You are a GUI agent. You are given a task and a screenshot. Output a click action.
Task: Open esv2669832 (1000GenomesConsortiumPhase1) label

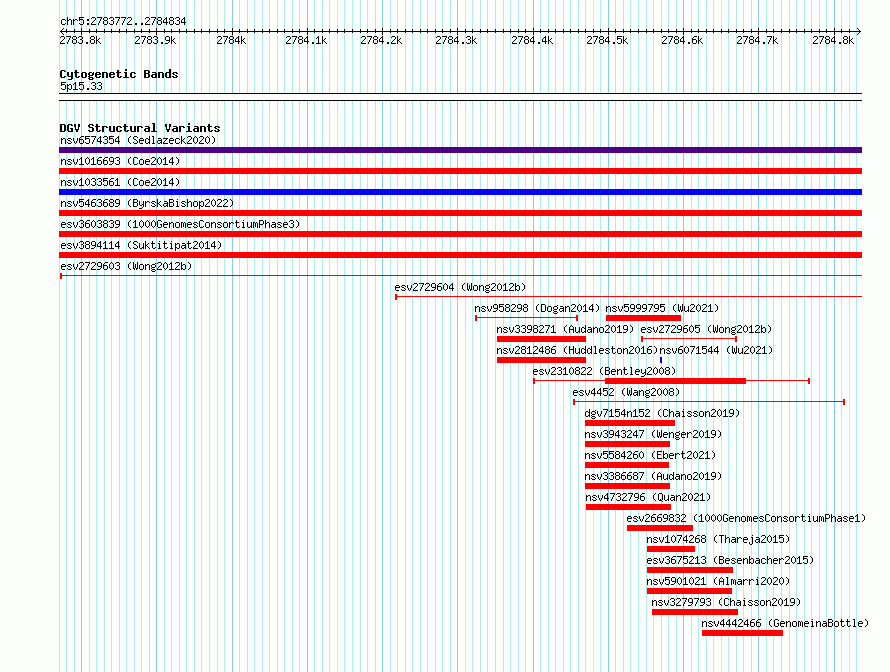coord(746,518)
